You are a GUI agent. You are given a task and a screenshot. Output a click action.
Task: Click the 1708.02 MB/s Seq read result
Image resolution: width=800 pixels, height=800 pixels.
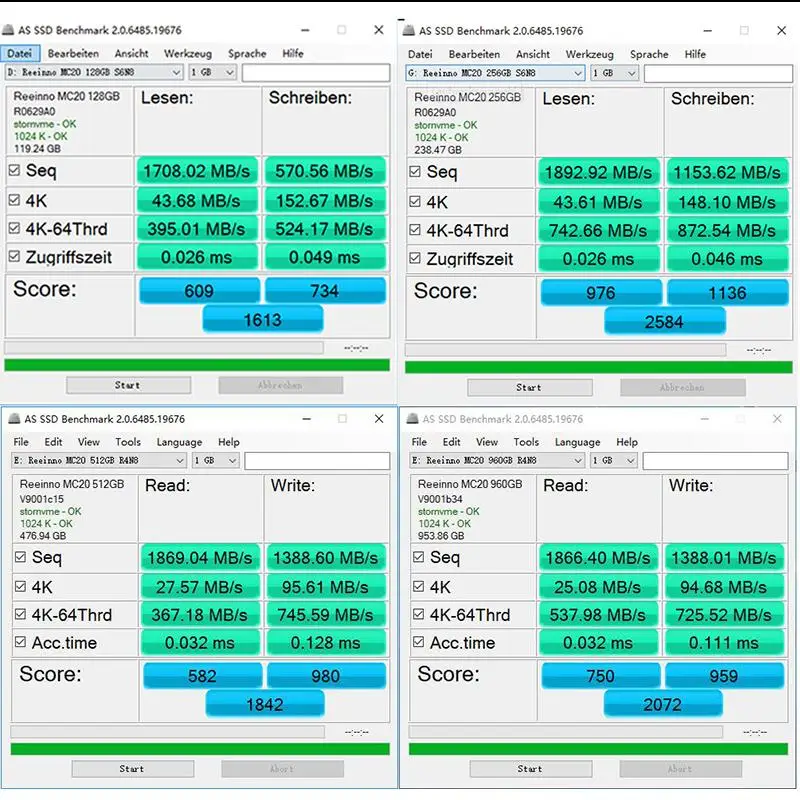coord(197,171)
